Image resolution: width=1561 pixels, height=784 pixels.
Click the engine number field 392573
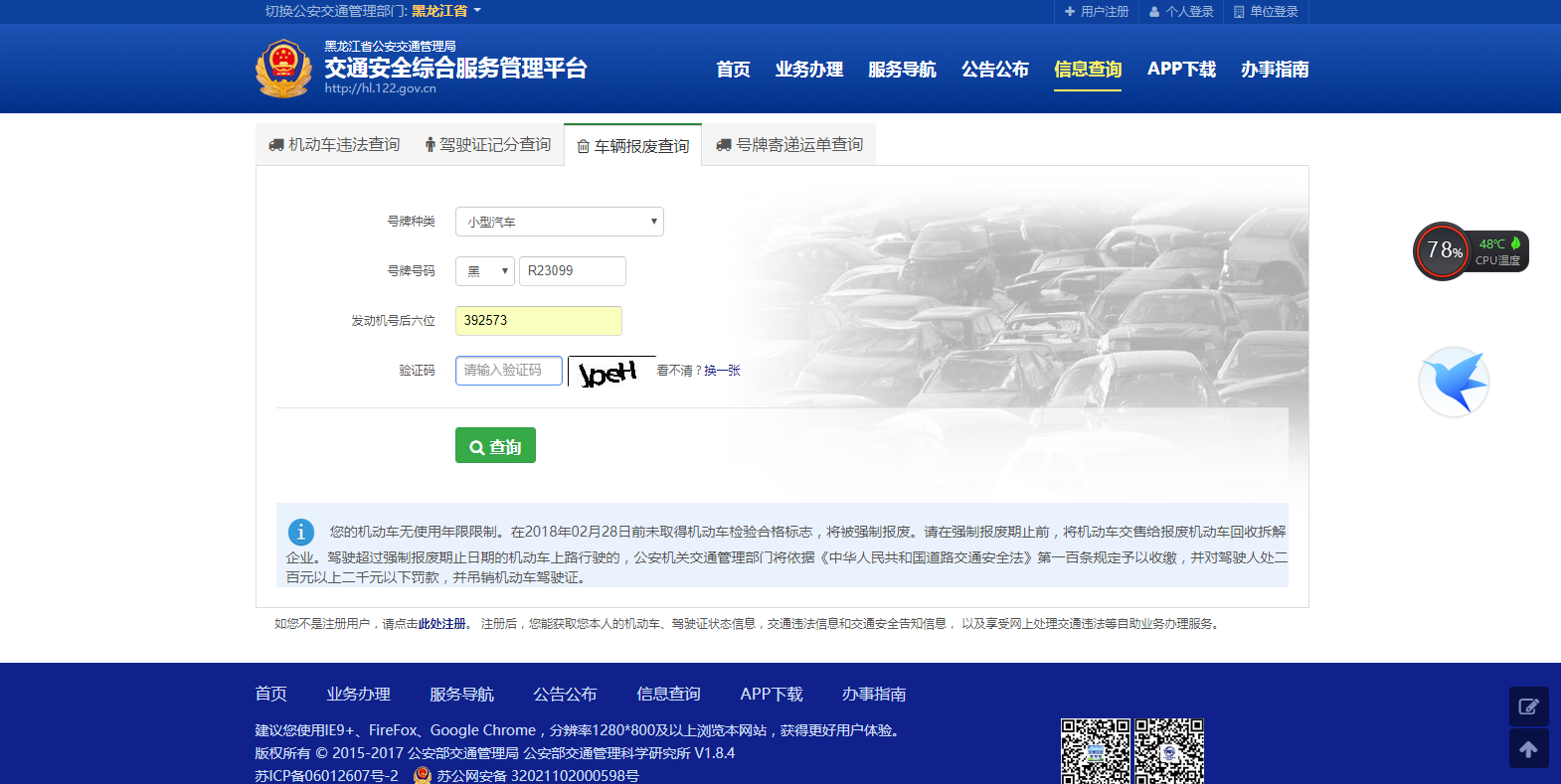coord(539,321)
